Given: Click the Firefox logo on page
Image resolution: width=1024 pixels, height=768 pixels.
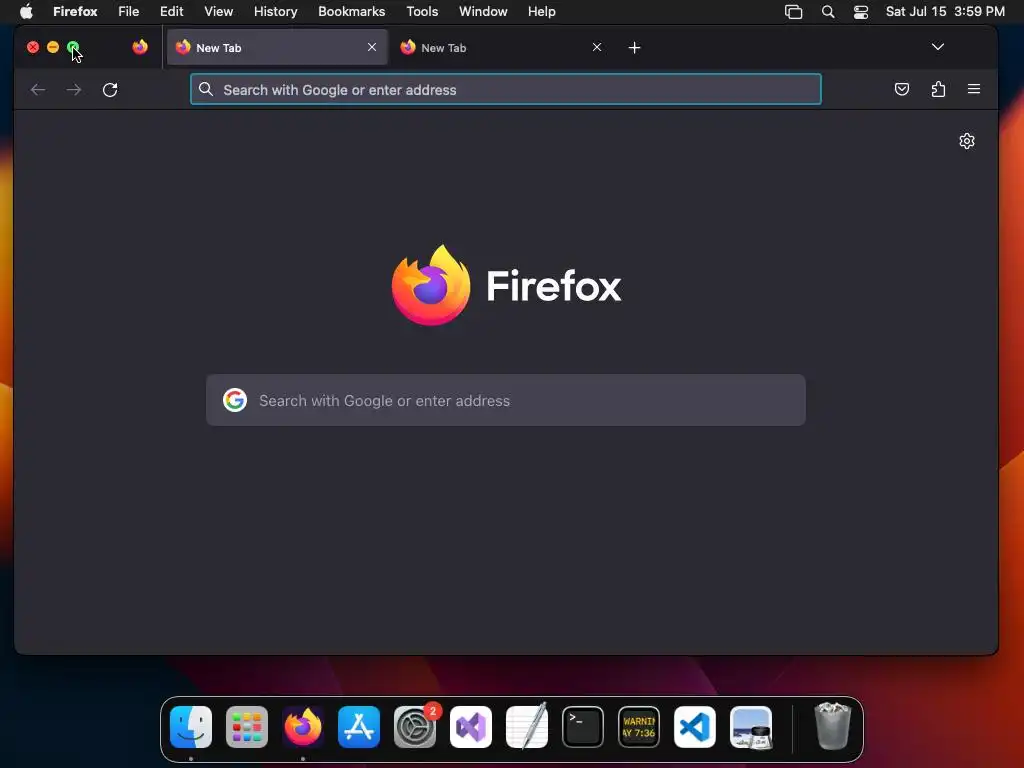Looking at the screenshot, I should click(506, 285).
